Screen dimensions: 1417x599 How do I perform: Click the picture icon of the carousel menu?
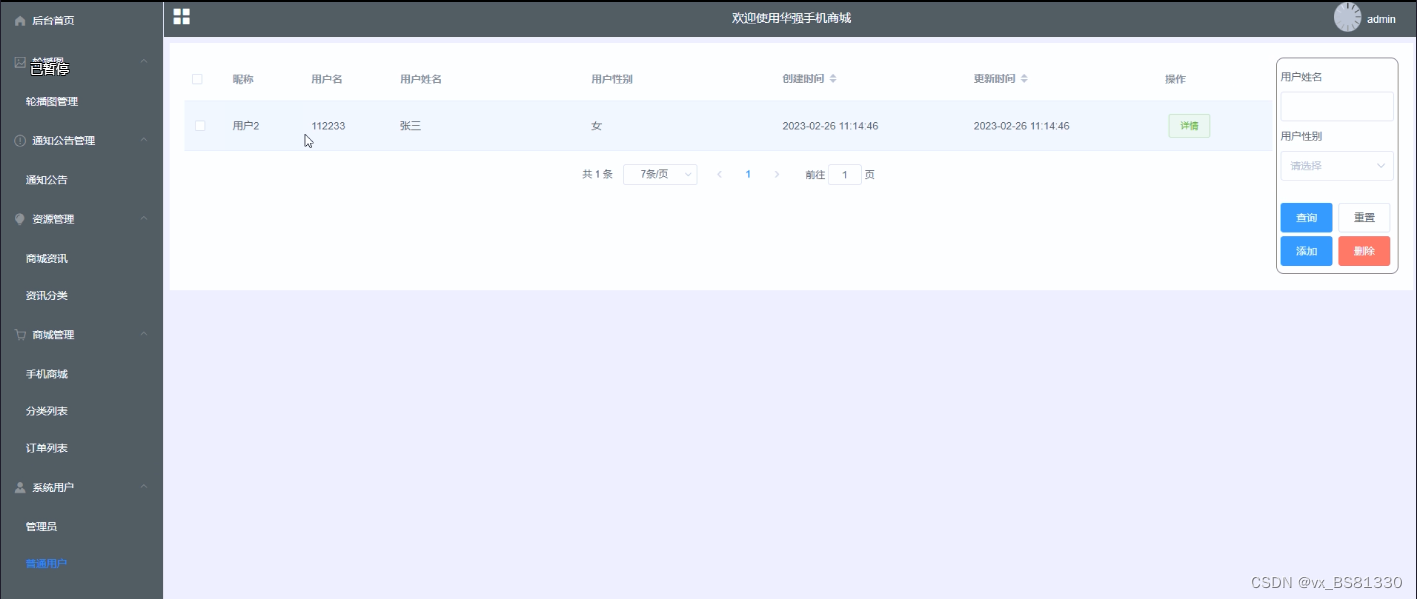[x=20, y=62]
